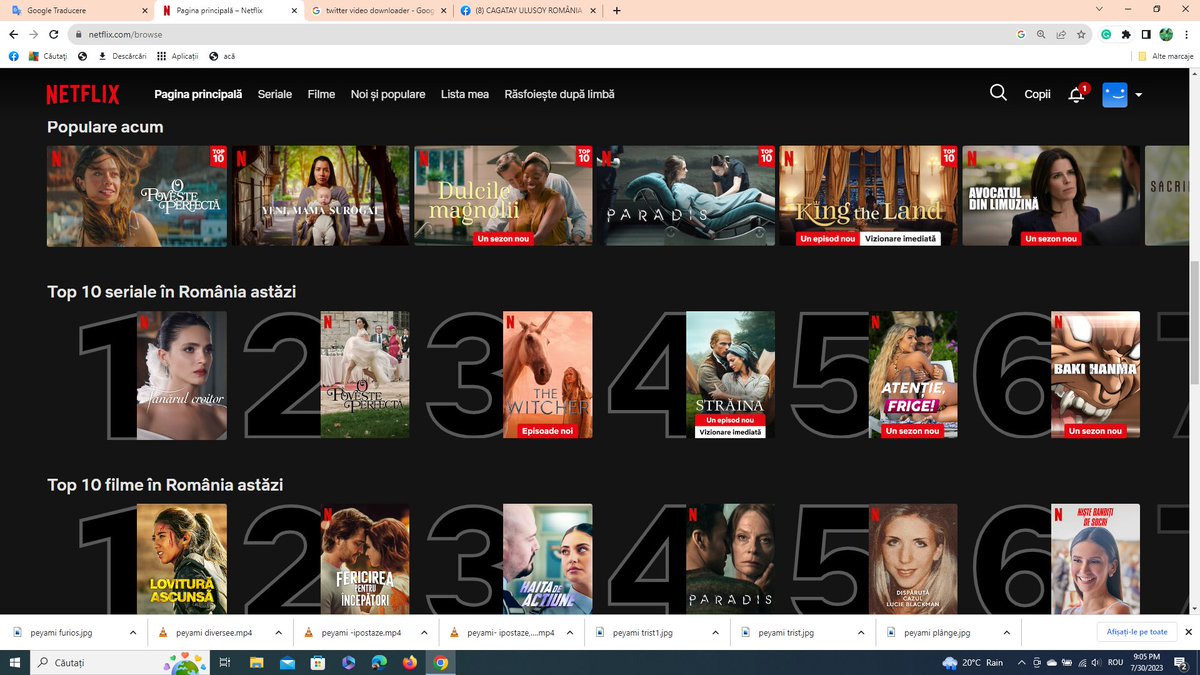Open Paradis in Populare acum row
The height and width of the screenshot is (675, 1200).
pyautogui.click(x=686, y=196)
